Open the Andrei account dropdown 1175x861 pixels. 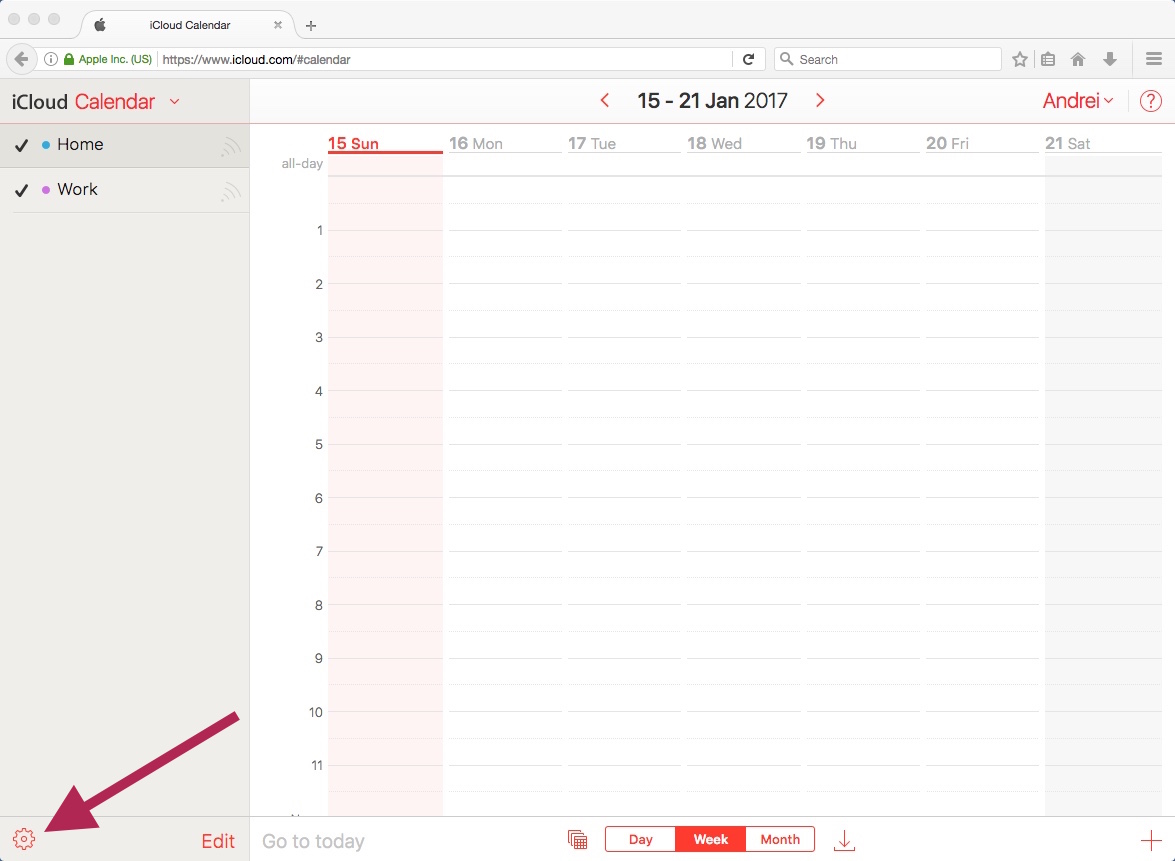point(1078,100)
